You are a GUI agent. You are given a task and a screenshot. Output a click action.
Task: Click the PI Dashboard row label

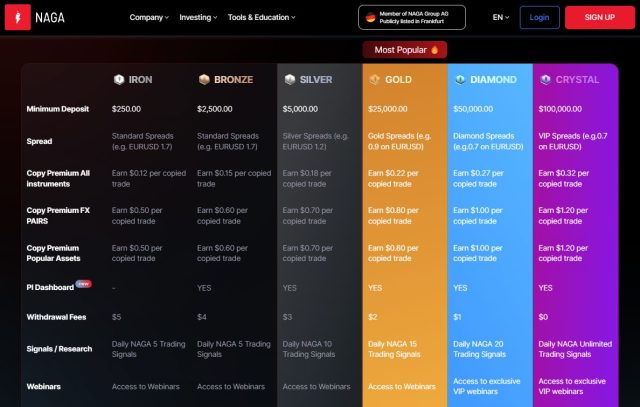click(50, 287)
